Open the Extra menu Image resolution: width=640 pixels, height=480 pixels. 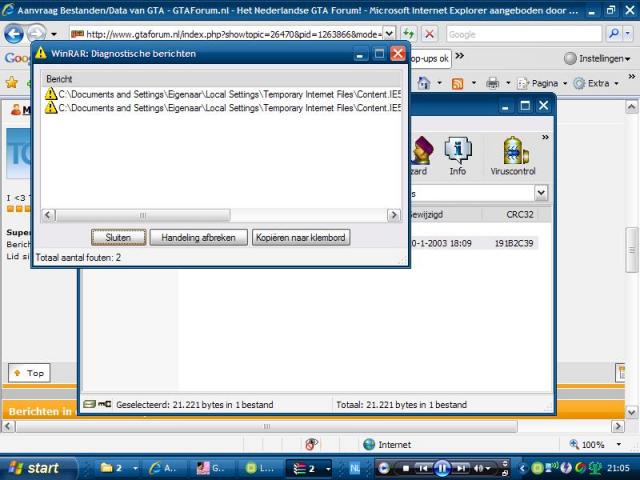[596, 83]
